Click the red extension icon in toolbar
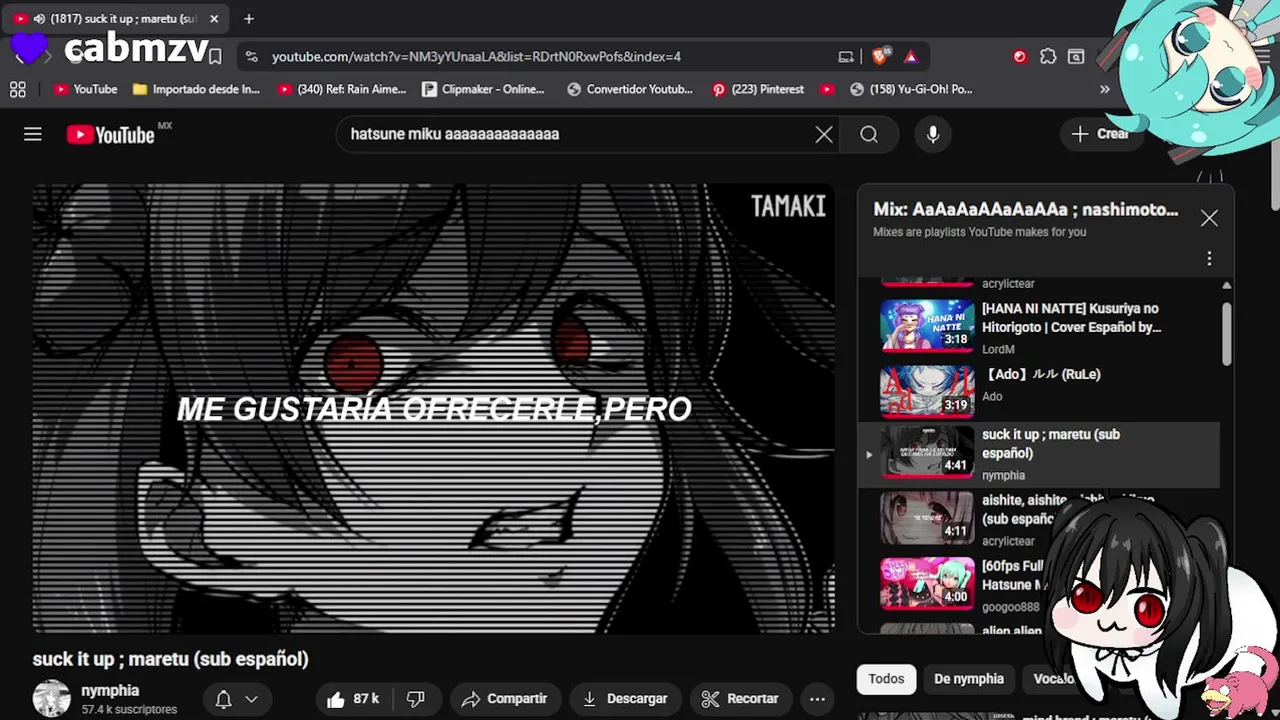The width and height of the screenshot is (1280, 720). pyautogui.click(x=1019, y=57)
